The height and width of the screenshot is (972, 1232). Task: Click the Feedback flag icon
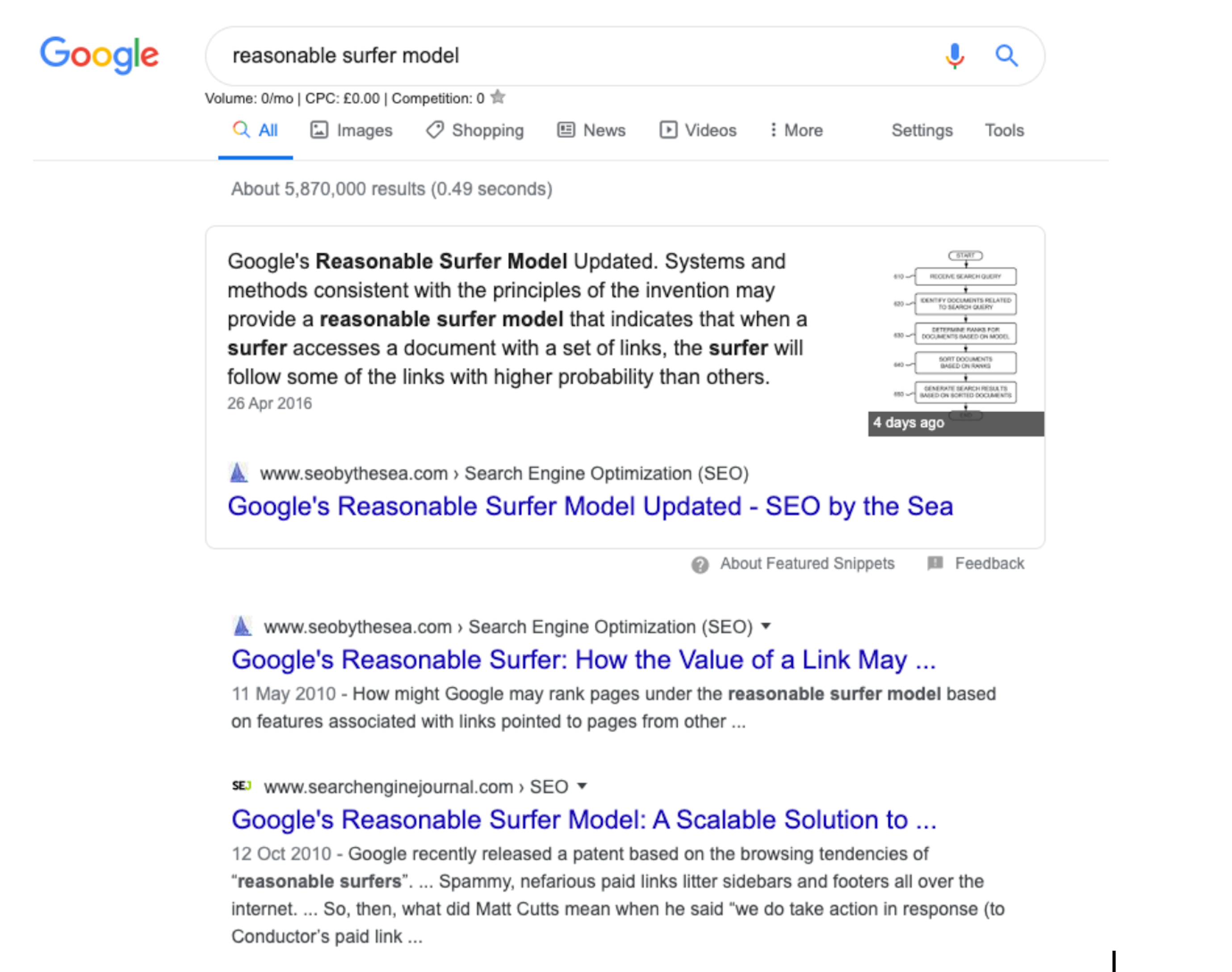tap(934, 563)
